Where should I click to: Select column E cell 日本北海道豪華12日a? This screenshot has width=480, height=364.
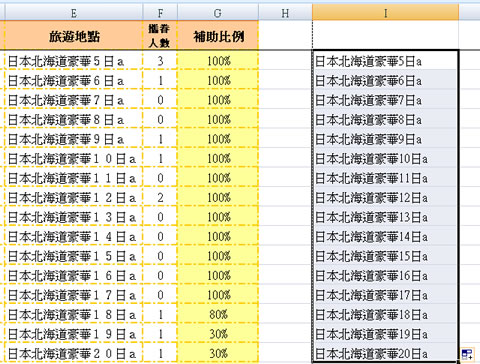[x=74, y=198]
